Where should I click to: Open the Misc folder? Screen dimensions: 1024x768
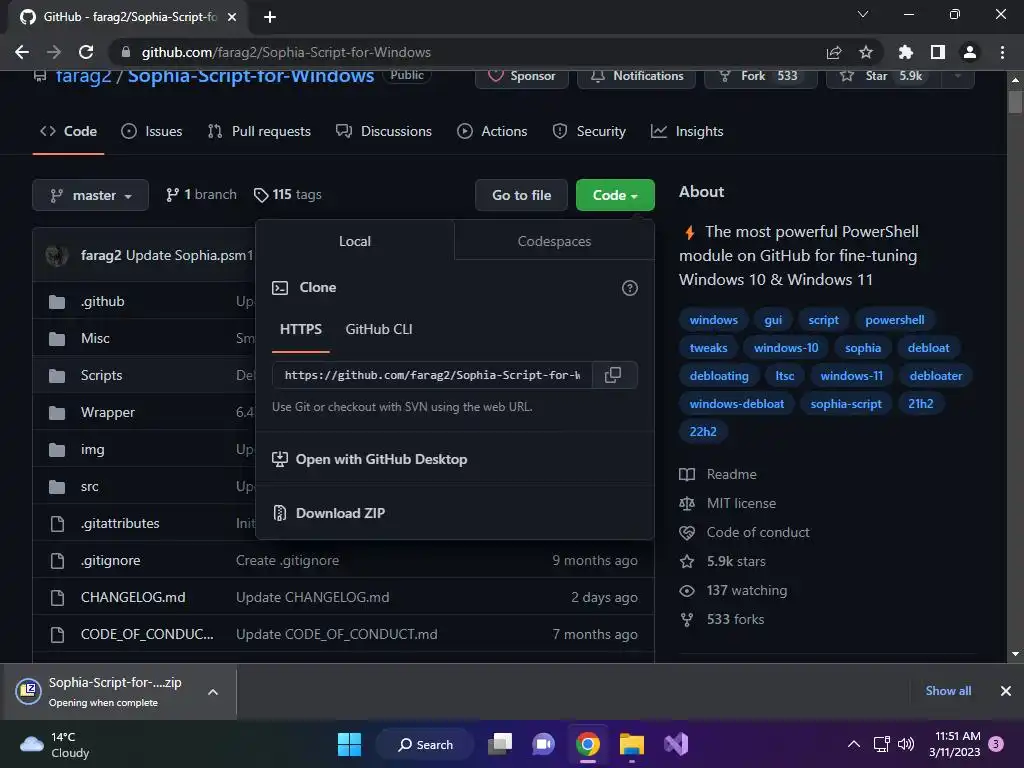pos(95,338)
